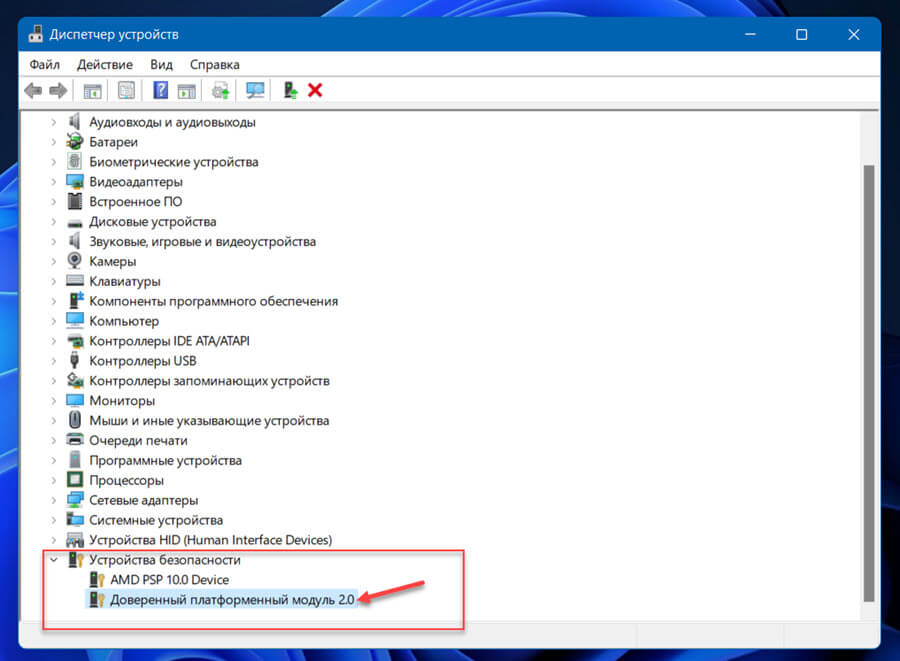Select Доверенный платформенный модуль 2.0
The height and width of the screenshot is (661, 900).
click(232, 600)
